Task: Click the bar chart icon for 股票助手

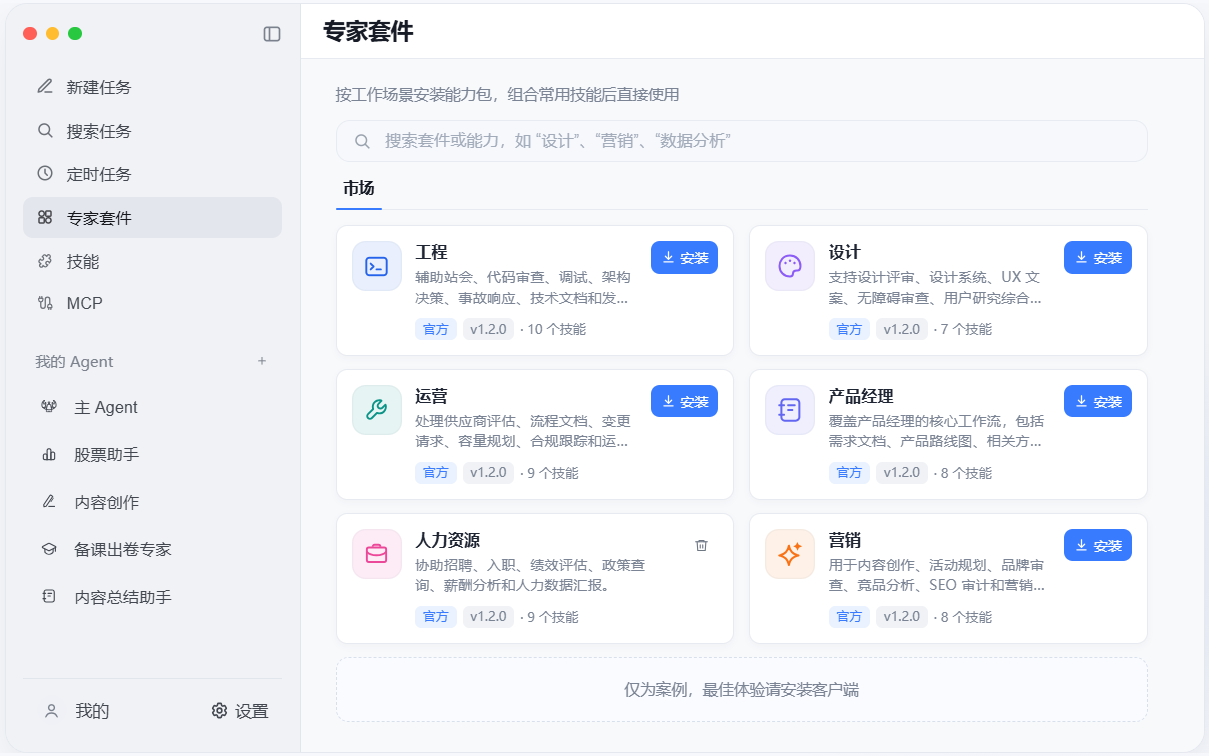Action: click(x=49, y=455)
